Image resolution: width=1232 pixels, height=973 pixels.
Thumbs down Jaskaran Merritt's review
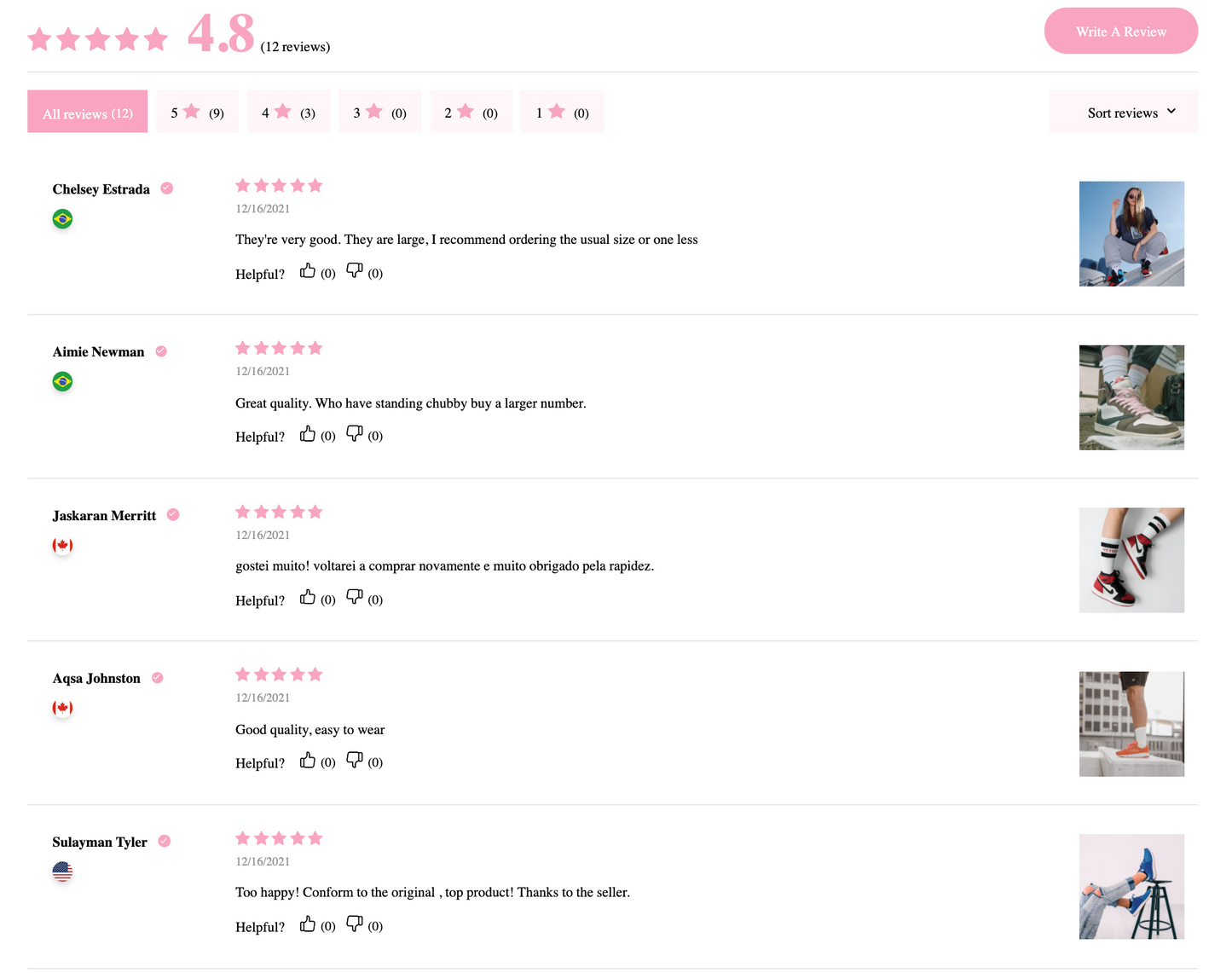355,598
